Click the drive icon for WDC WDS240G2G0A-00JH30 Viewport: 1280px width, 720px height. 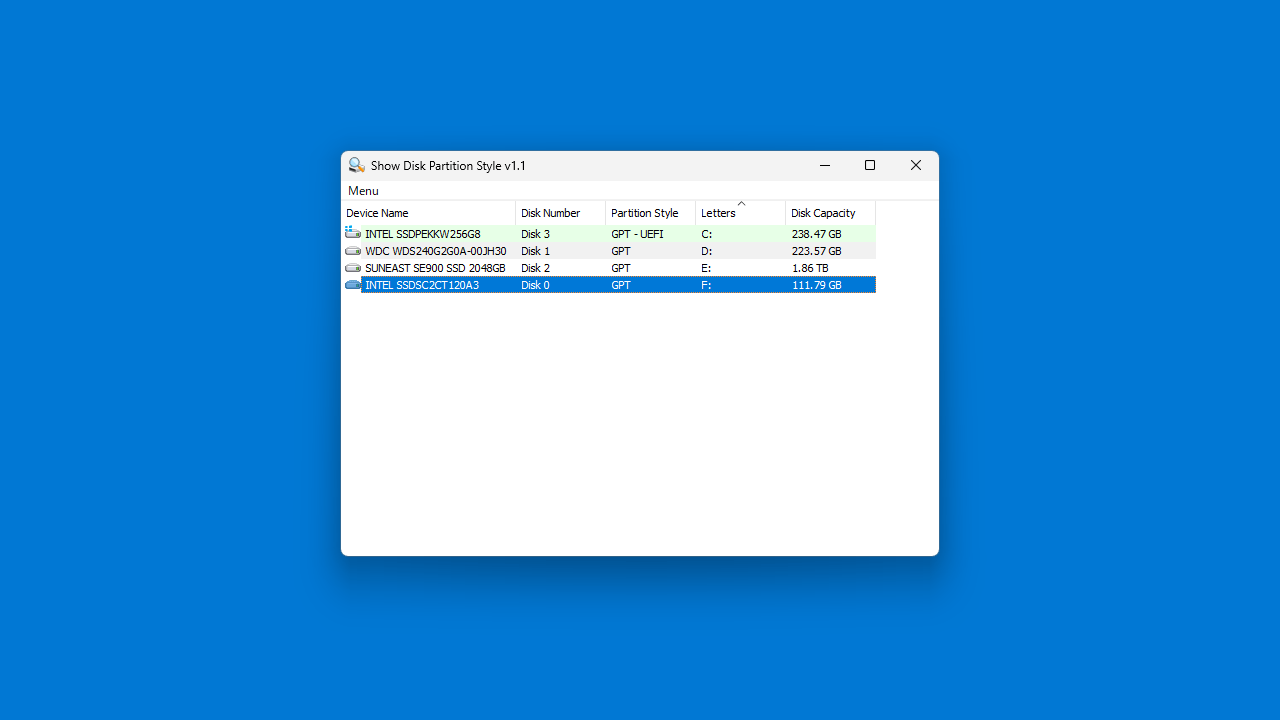(353, 251)
